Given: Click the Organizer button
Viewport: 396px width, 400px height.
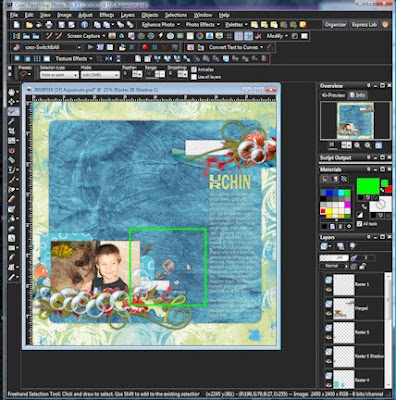Looking at the screenshot, I should click(x=335, y=25).
